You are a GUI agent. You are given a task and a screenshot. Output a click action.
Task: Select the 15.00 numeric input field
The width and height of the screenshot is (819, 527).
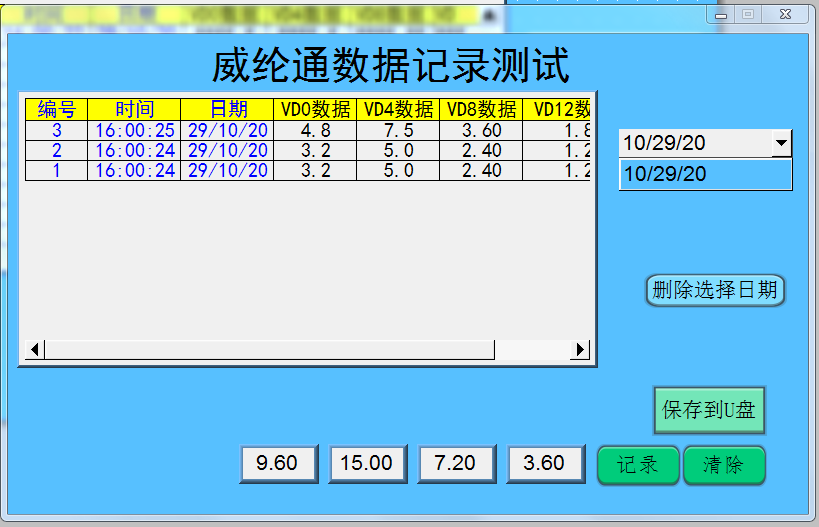(x=367, y=464)
